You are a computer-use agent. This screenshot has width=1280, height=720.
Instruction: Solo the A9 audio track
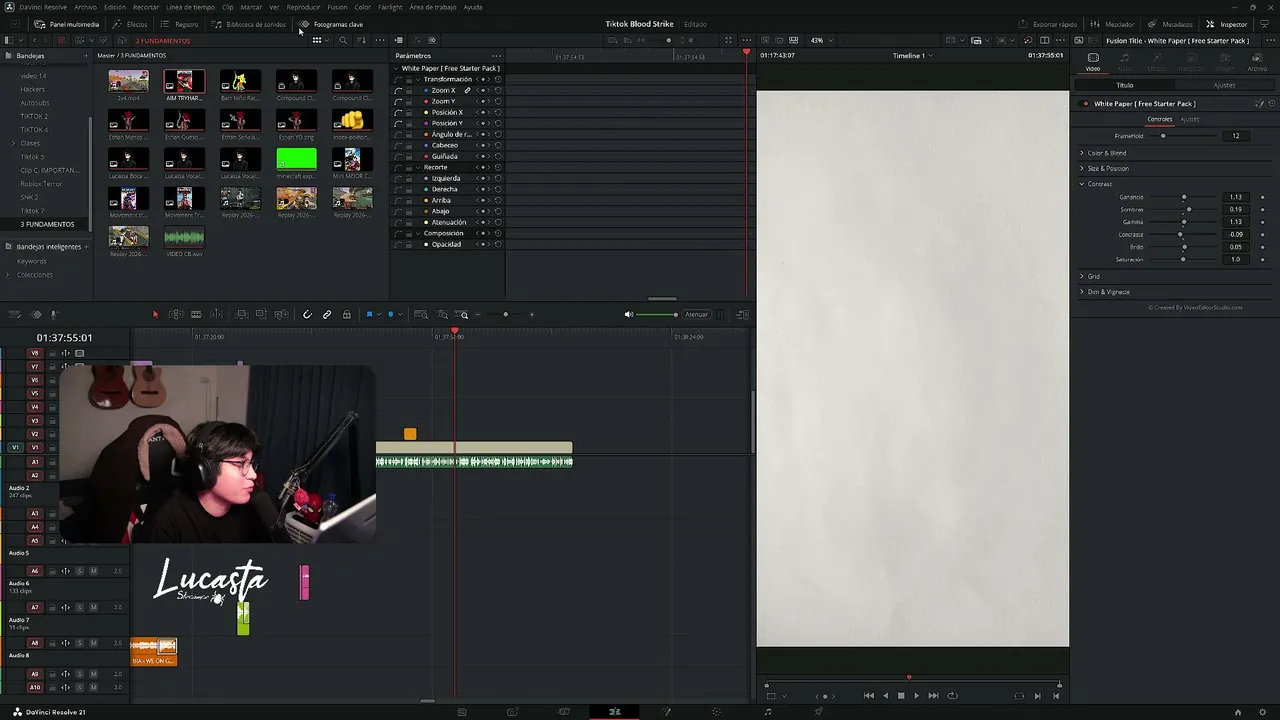80,675
